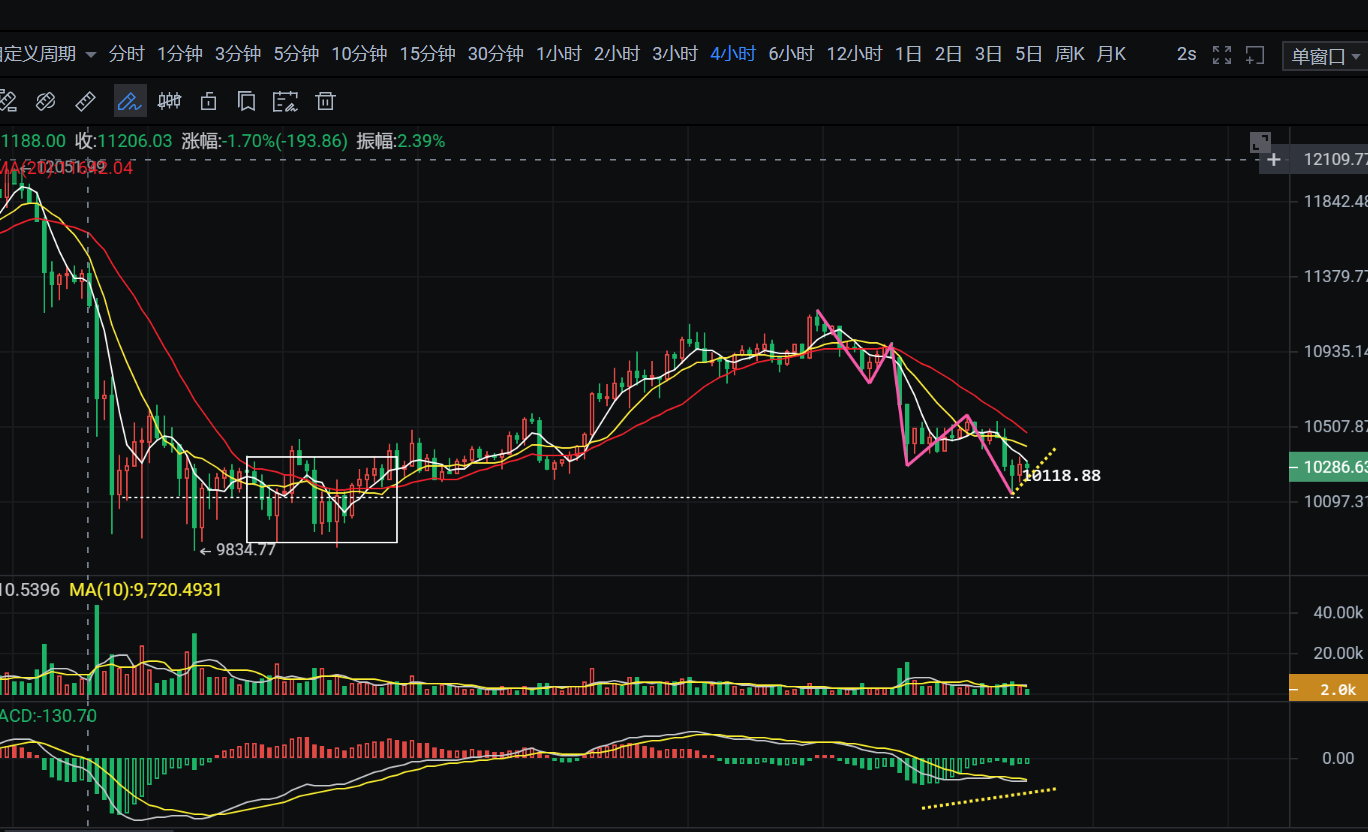Click the 10118.88 price annotation
This screenshot has height=832, width=1368.
pos(1062,476)
